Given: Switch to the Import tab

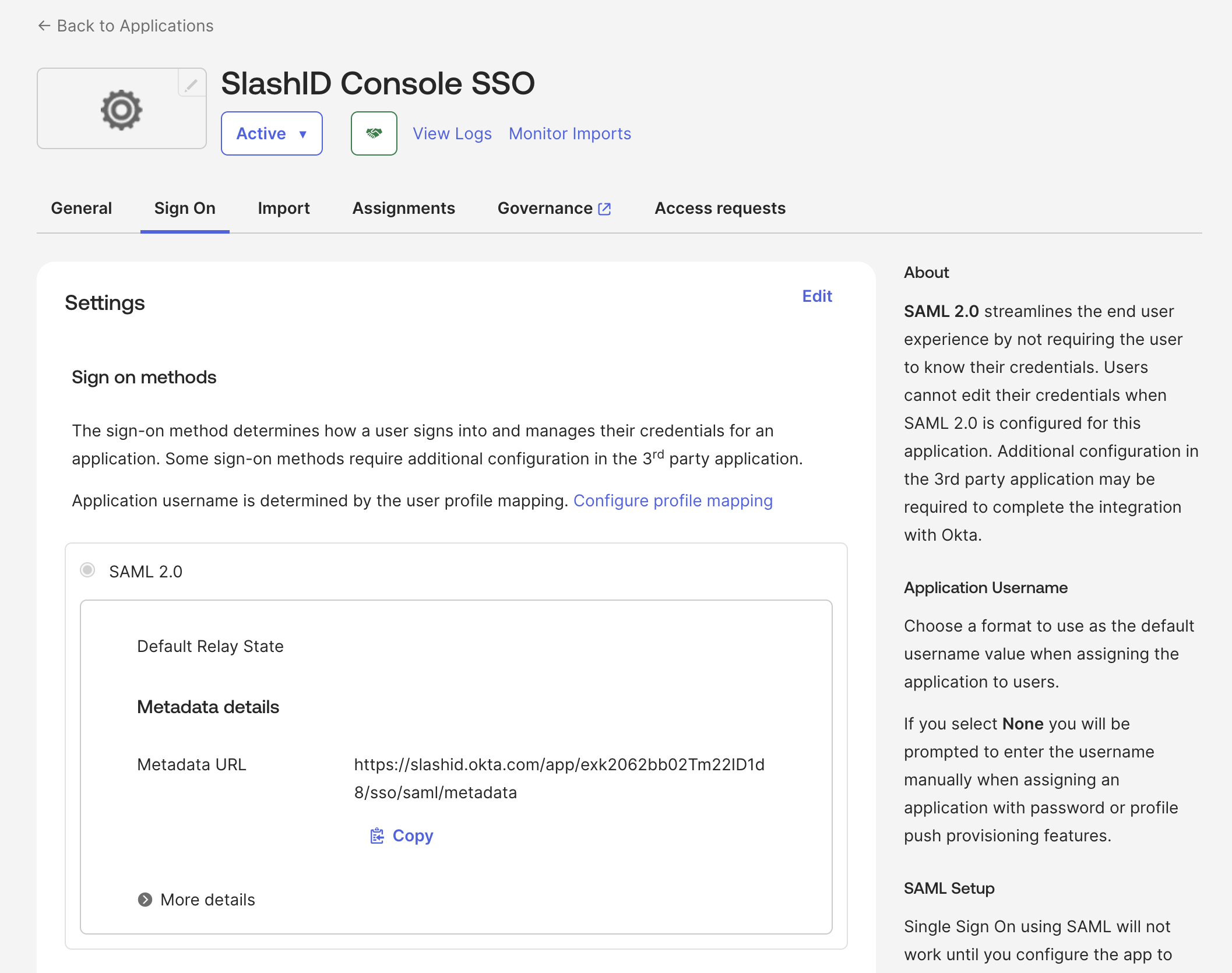Looking at the screenshot, I should pyautogui.click(x=283, y=208).
